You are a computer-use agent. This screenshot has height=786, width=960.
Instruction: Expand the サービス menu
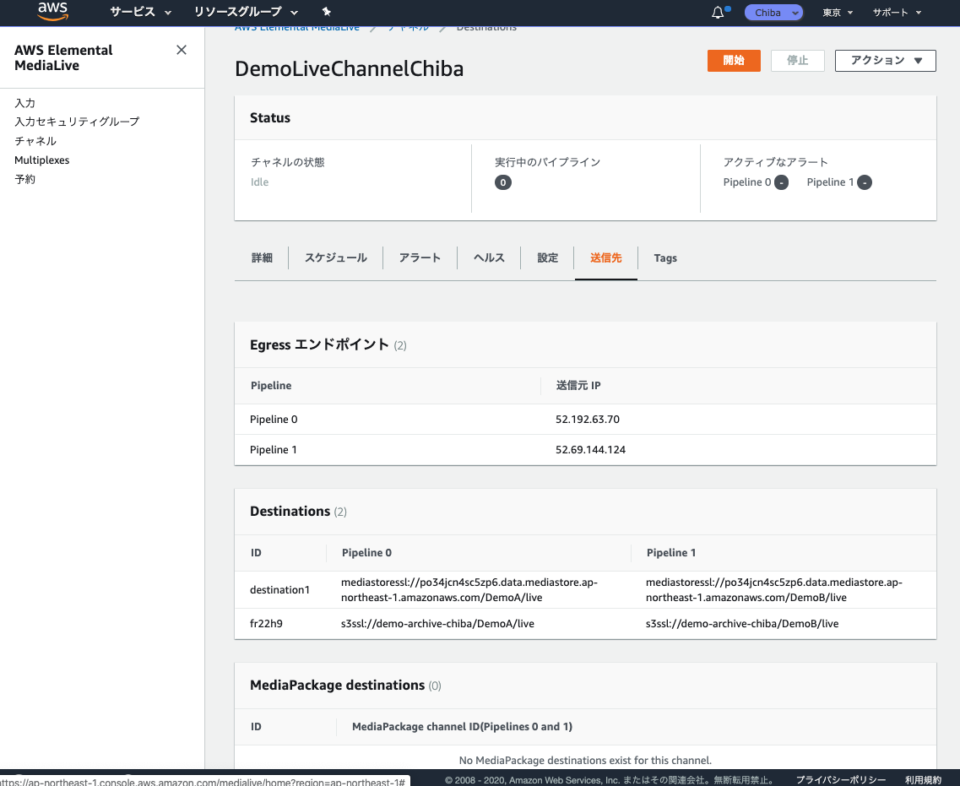(x=140, y=12)
